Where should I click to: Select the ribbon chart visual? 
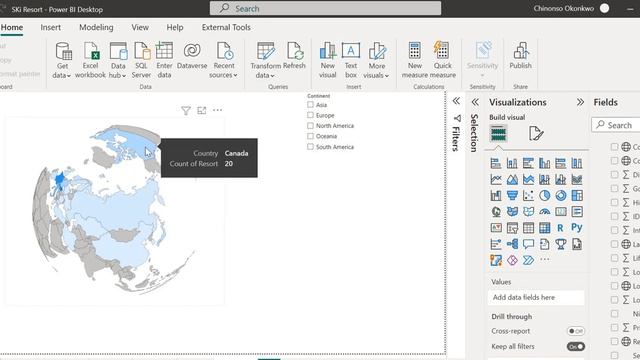pos(577,179)
